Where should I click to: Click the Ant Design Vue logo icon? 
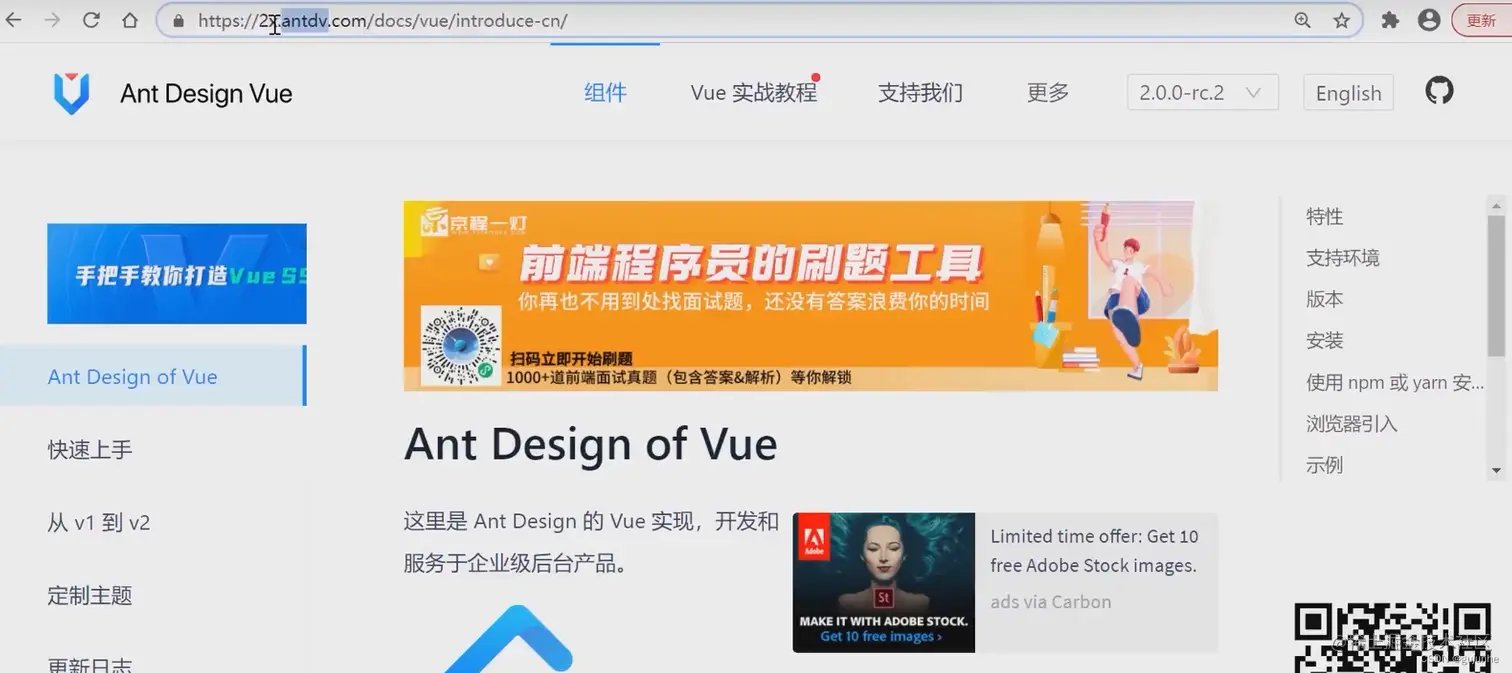(71, 93)
